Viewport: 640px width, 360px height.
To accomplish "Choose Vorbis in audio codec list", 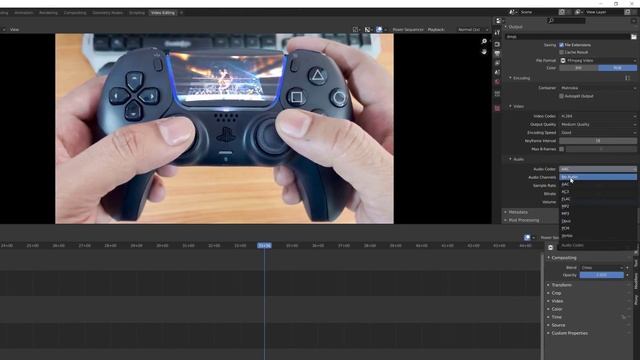I will tap(598, 236).
